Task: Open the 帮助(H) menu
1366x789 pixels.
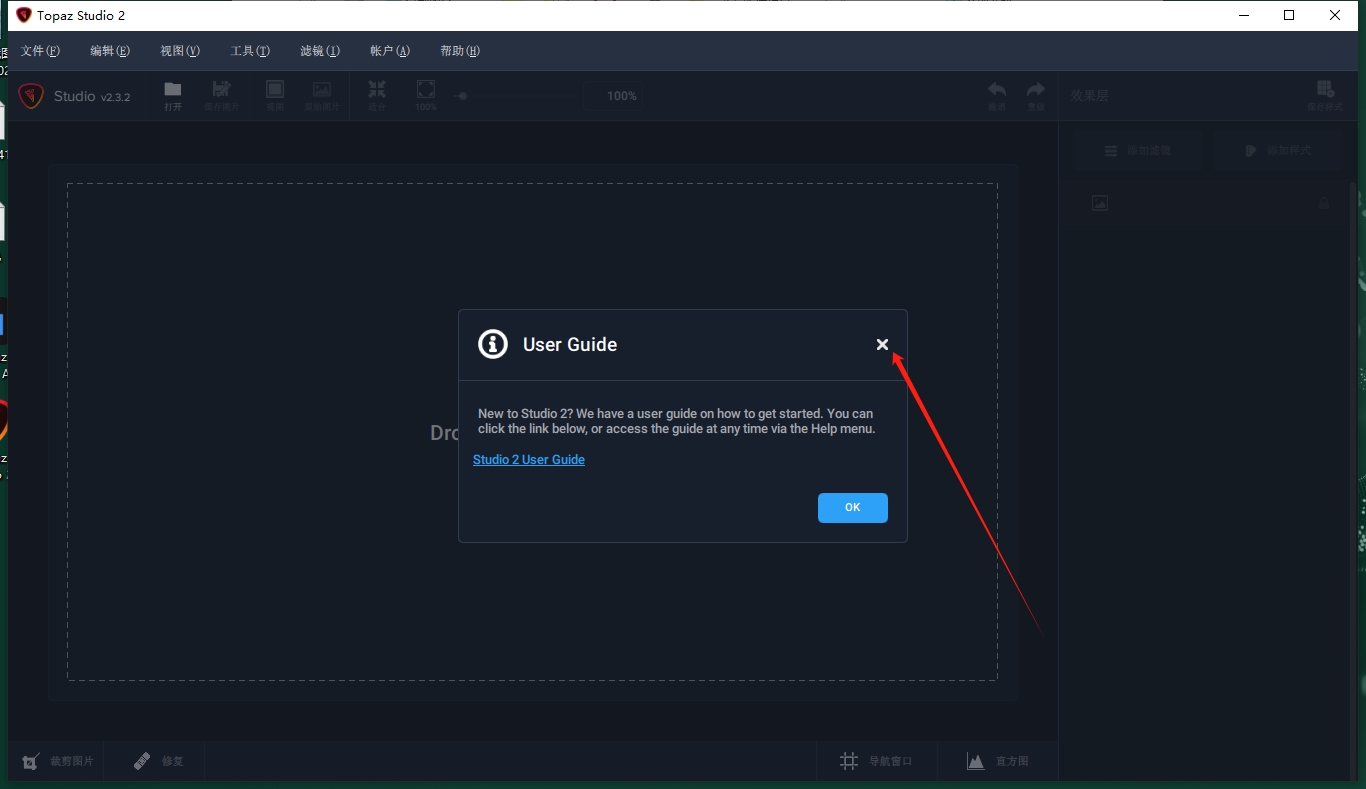Action: click(x=460, y=51)
